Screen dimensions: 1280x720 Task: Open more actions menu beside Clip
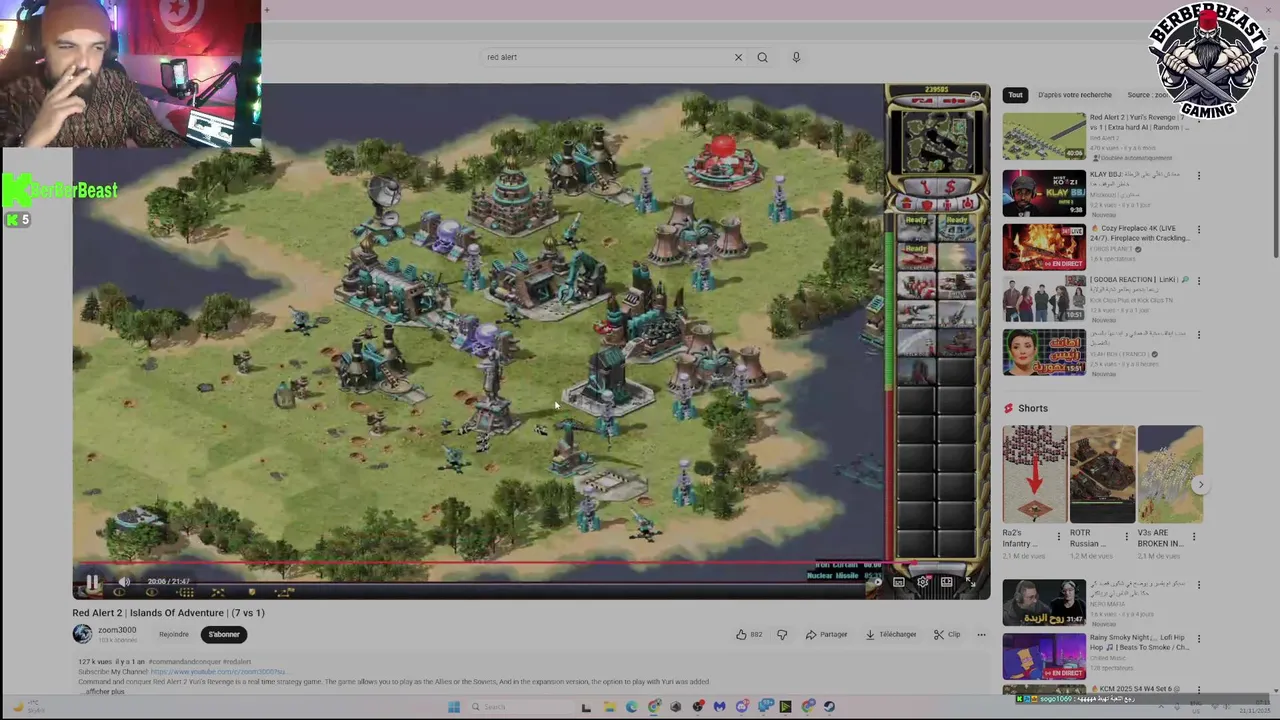[981, 634]
